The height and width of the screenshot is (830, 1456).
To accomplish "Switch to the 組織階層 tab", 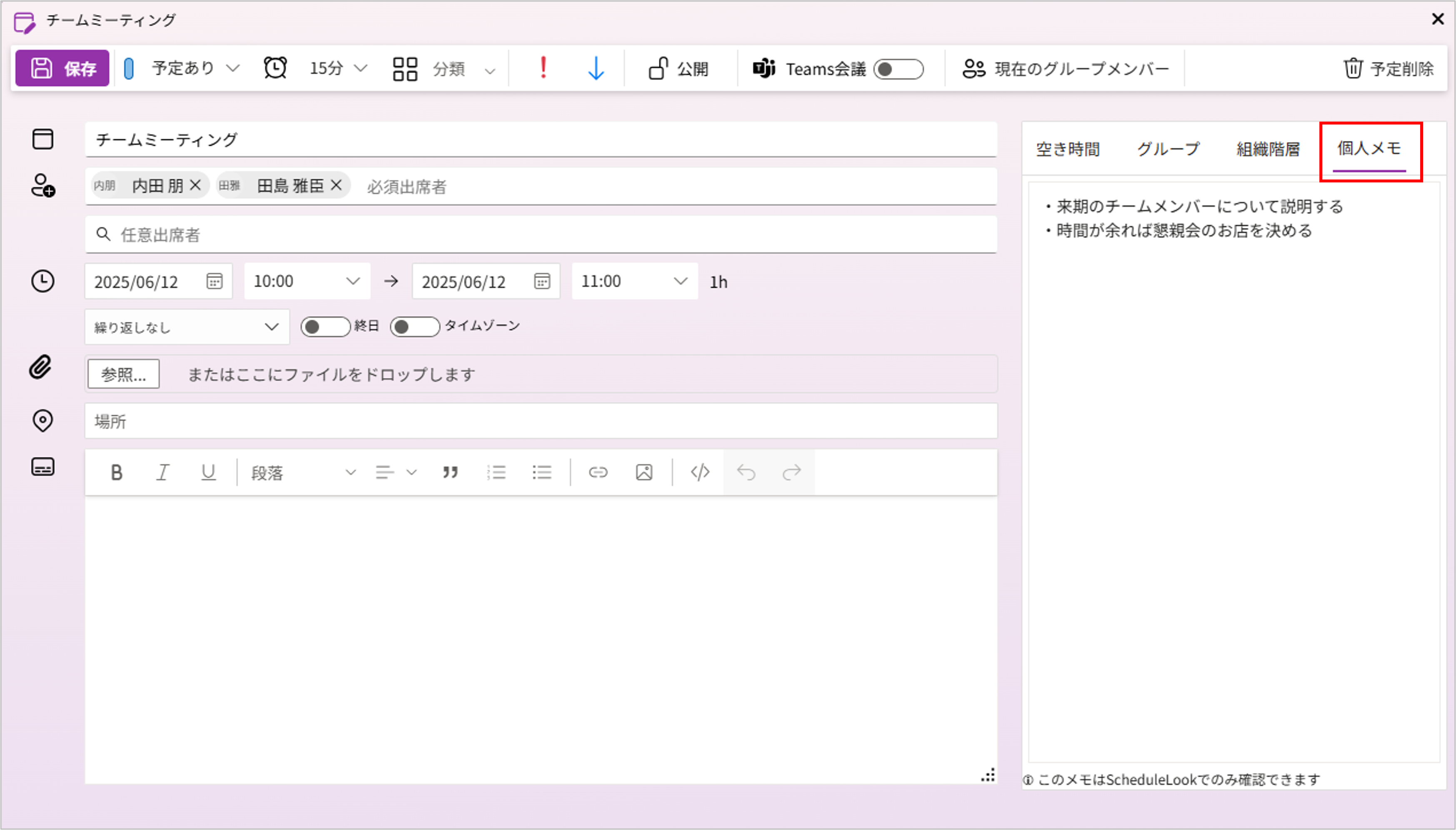I will 1268,150.
